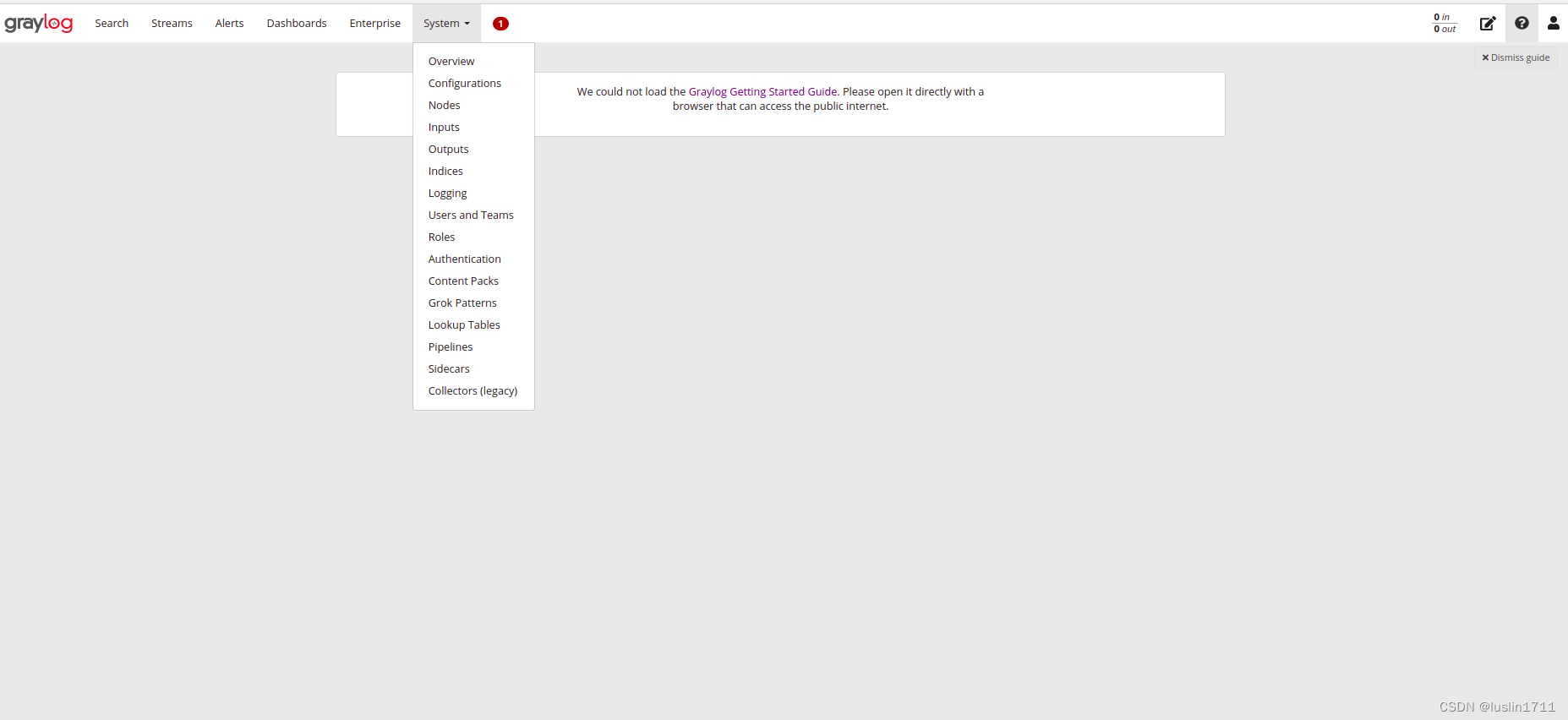Open Users and Teams entry
The width and height of the screenshot is (1568, 720).
click(473, 215)
